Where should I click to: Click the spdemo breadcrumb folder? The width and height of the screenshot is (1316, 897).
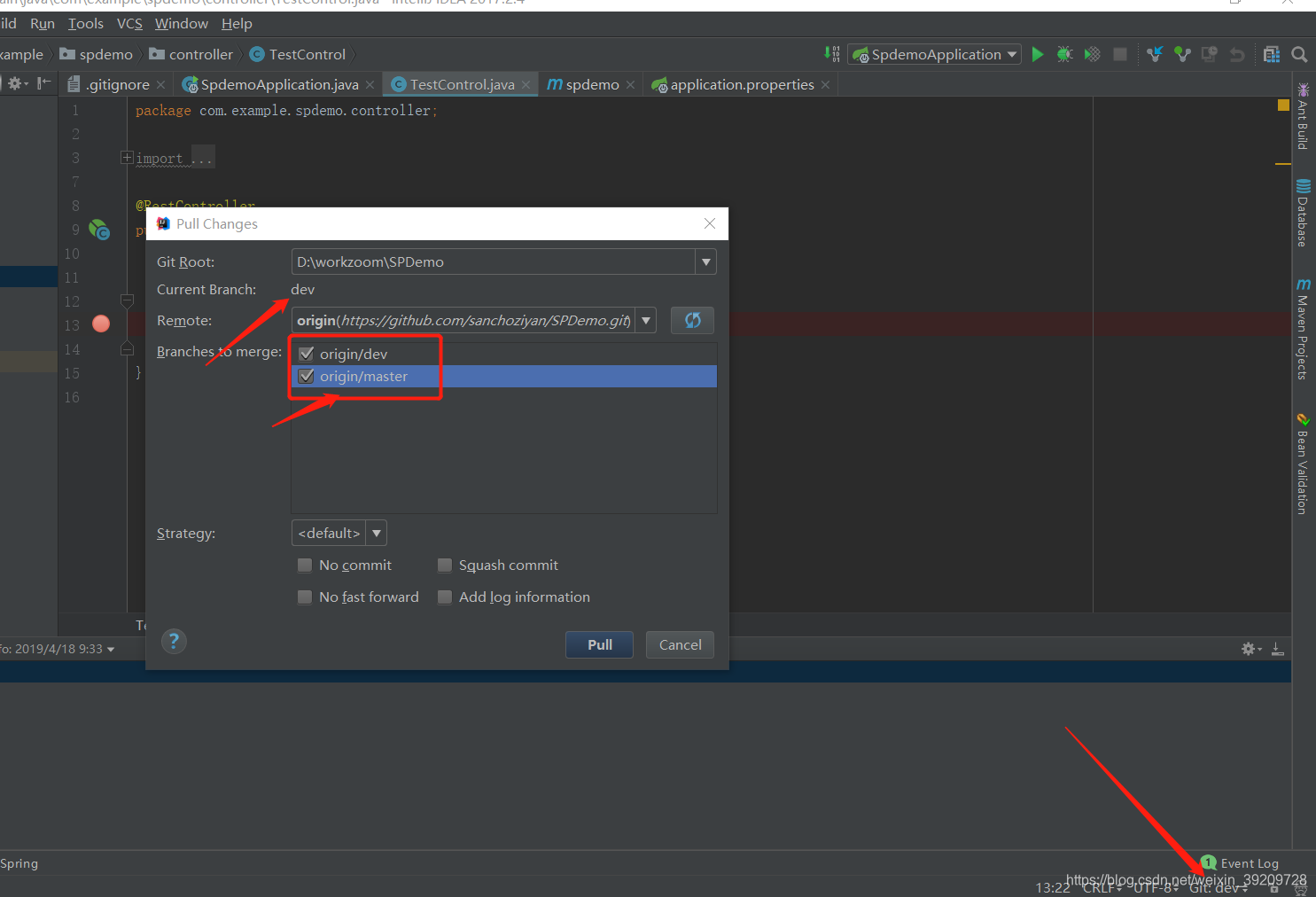tap(97, 54)
